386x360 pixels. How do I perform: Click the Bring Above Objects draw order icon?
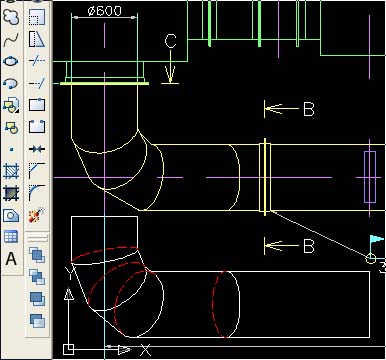coord(37,299)
